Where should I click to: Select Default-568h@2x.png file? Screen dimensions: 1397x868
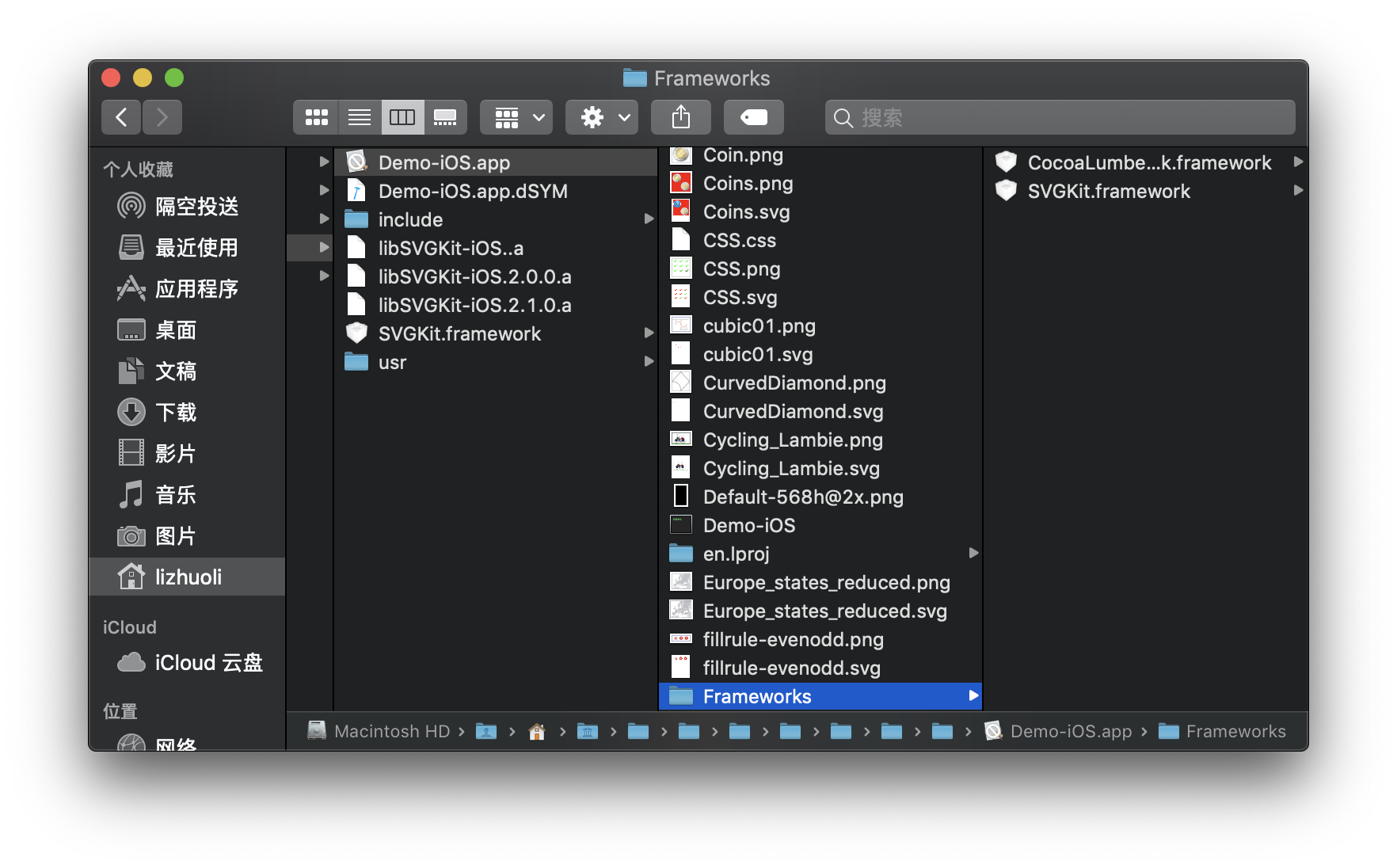(x=820, y=497)
